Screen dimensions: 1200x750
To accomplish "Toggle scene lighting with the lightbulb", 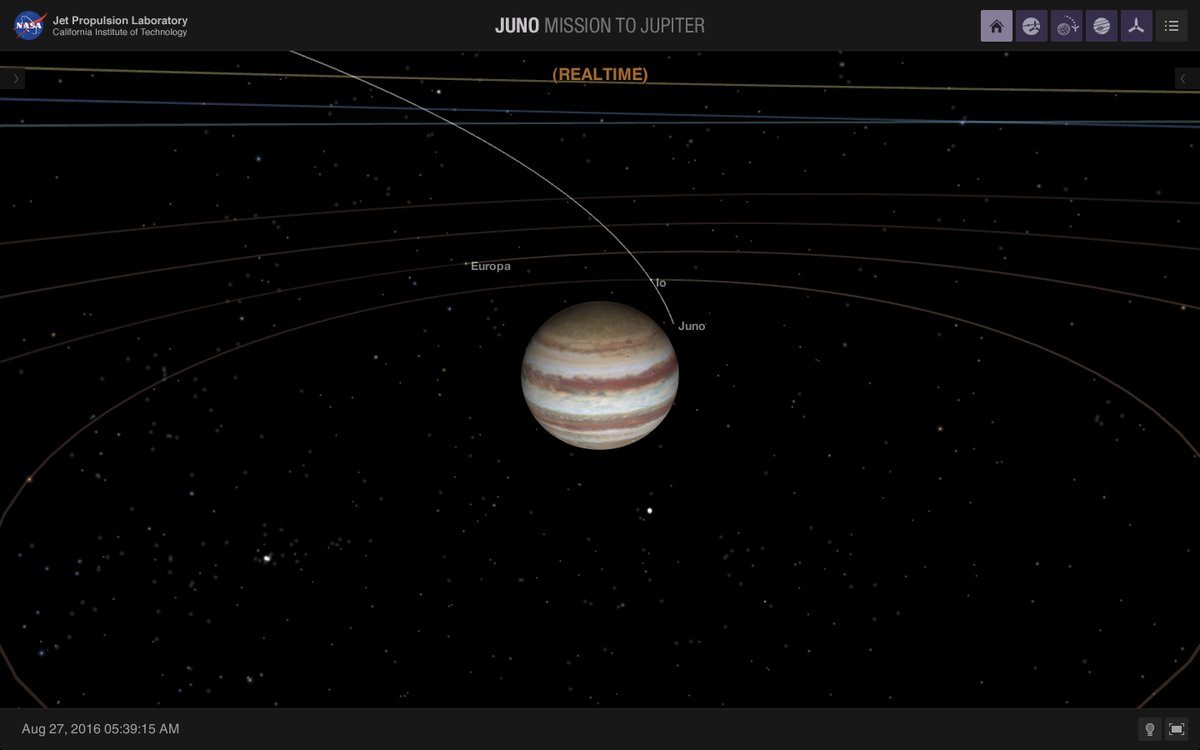I will [1150, 729].
